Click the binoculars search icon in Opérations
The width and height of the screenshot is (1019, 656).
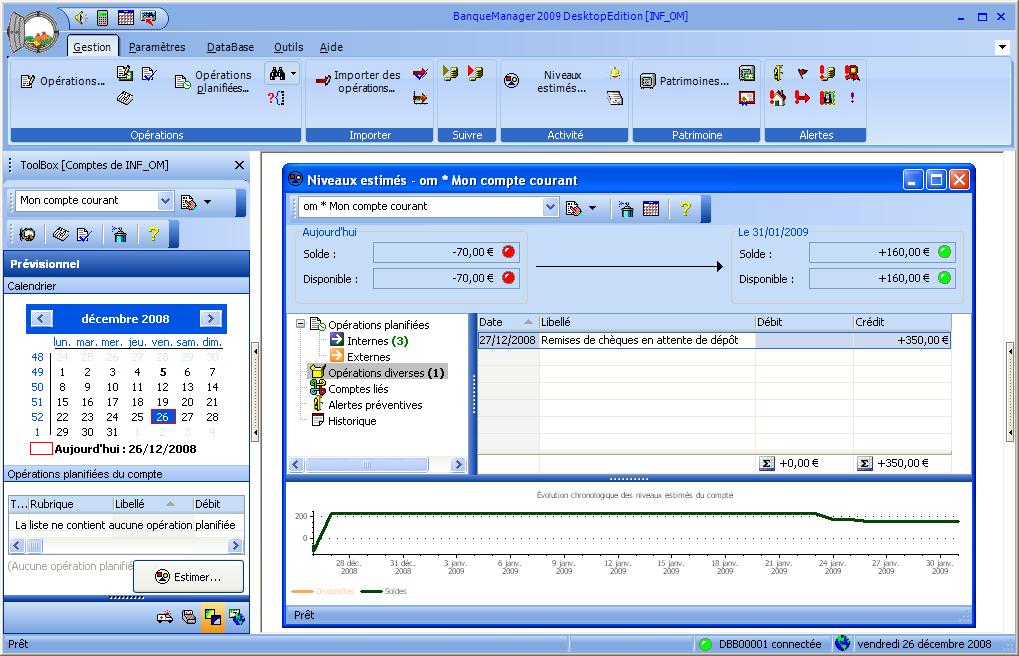(x=275, y=74)
